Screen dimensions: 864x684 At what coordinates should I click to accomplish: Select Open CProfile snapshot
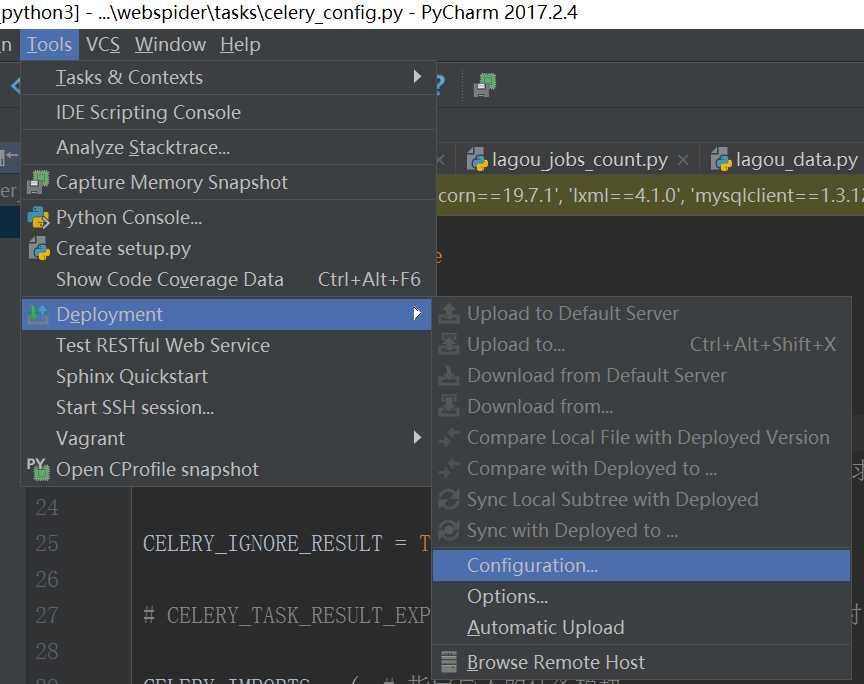pos(226,470)
